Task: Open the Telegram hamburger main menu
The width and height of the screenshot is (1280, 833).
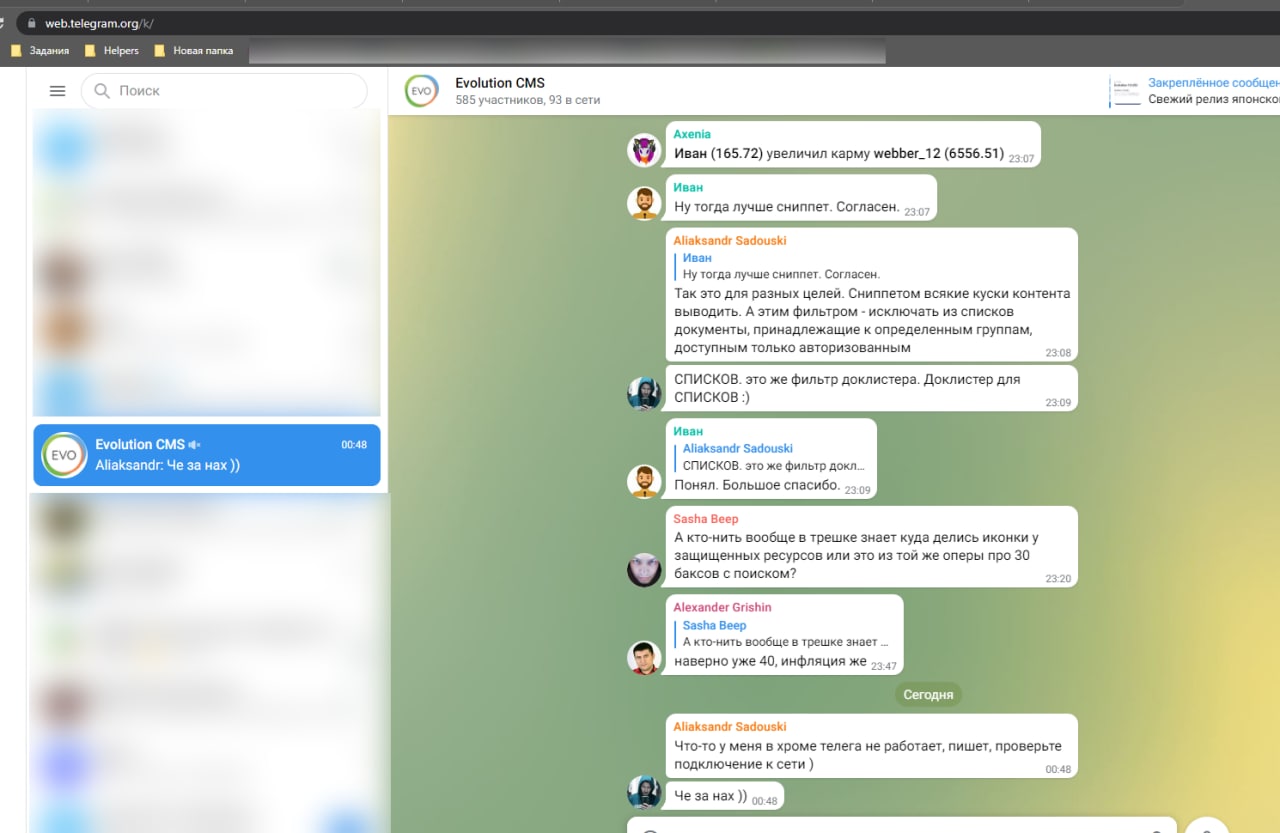Action: (57, 91)
